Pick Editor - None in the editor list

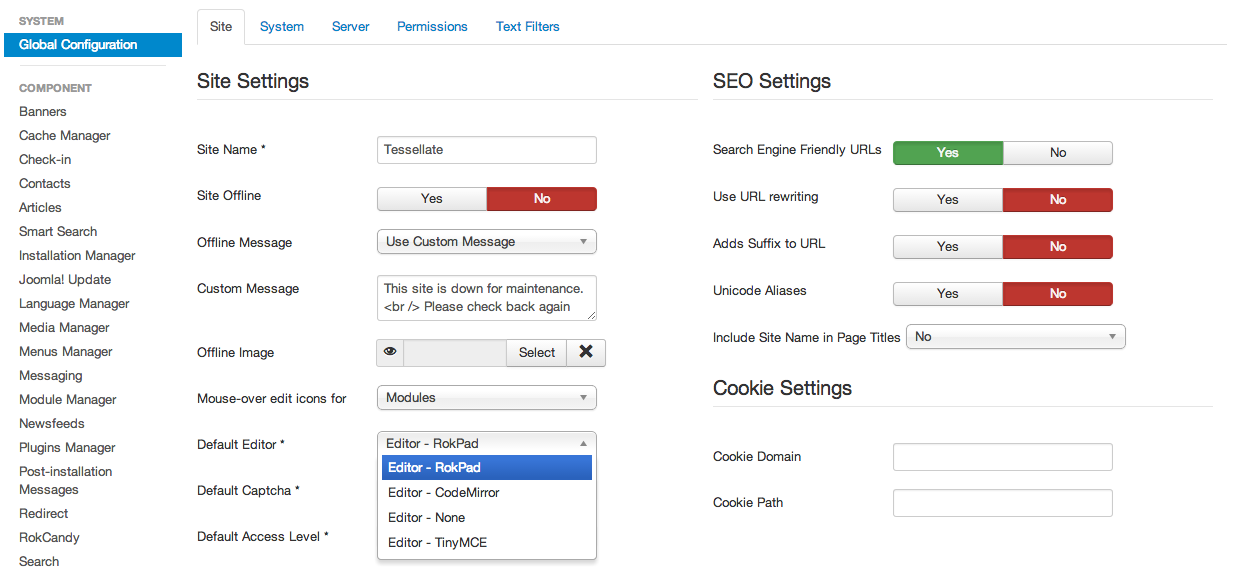click(x=426, y=518)
